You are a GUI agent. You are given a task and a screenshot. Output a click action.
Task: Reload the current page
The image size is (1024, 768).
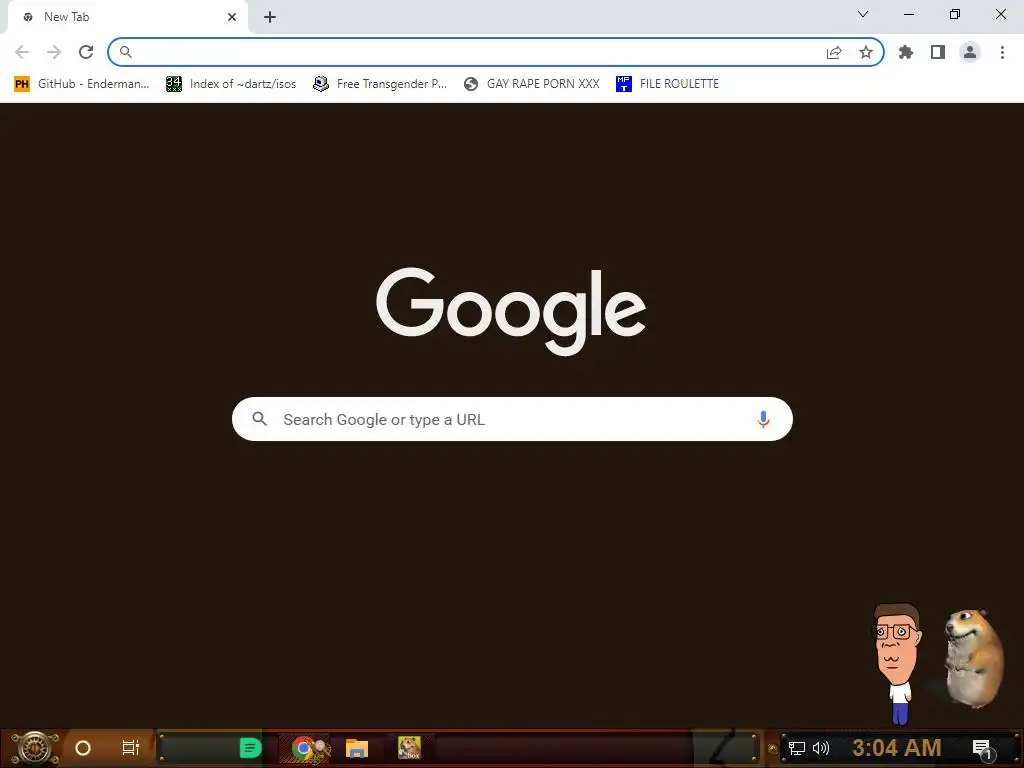pos(86,52)
